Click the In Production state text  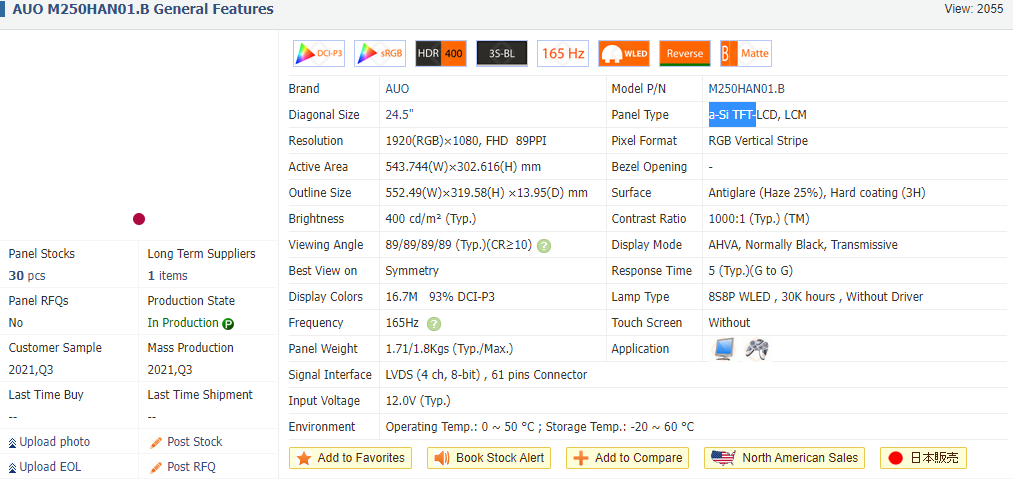183,322
